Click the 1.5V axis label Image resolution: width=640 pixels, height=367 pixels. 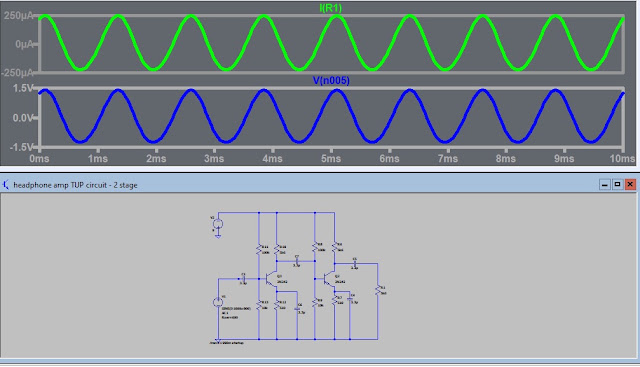(x=23, y=88)
